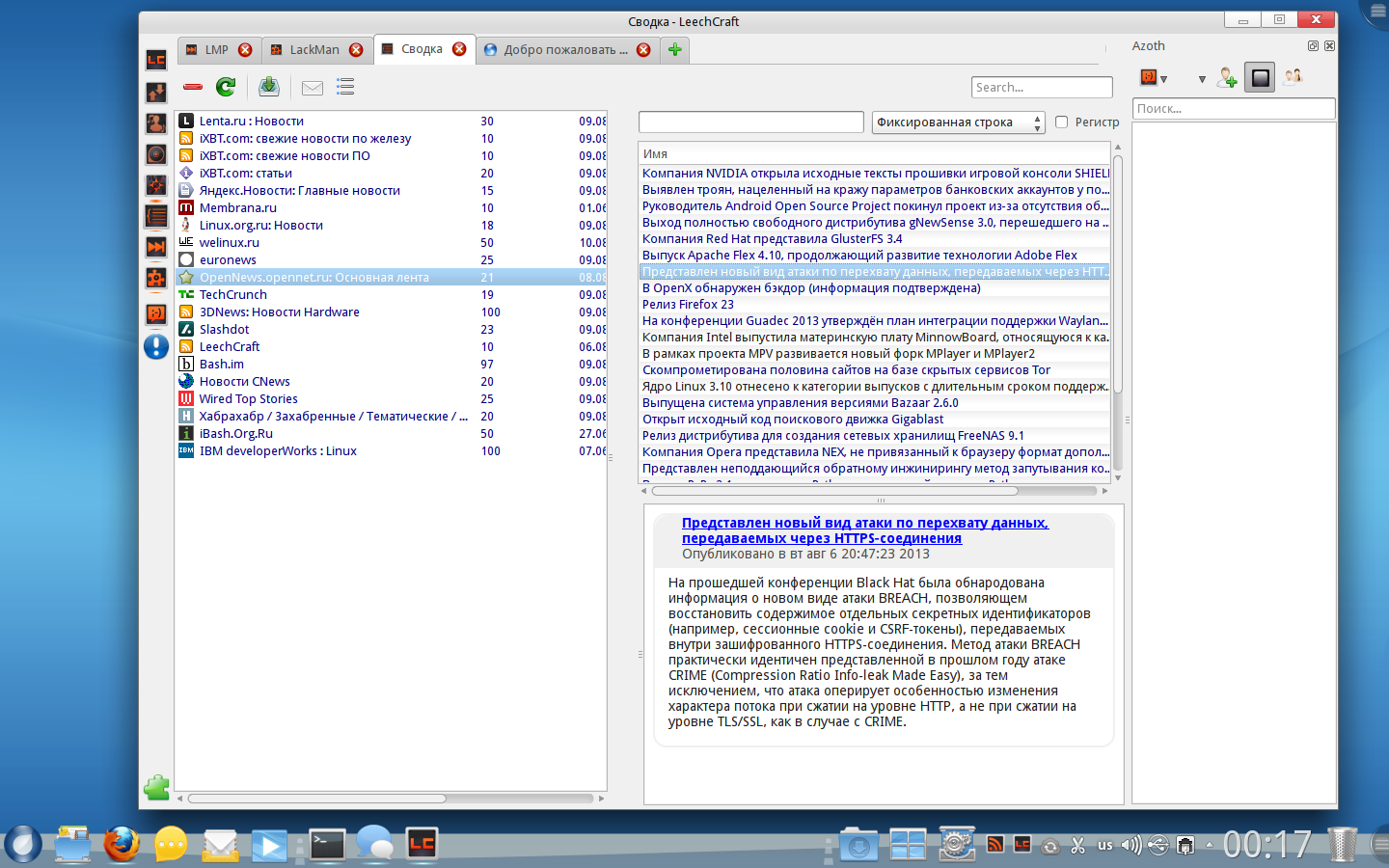Enable the Регистр checkbox
Screen dimensions: 1389x868
tap(1062, 122)
